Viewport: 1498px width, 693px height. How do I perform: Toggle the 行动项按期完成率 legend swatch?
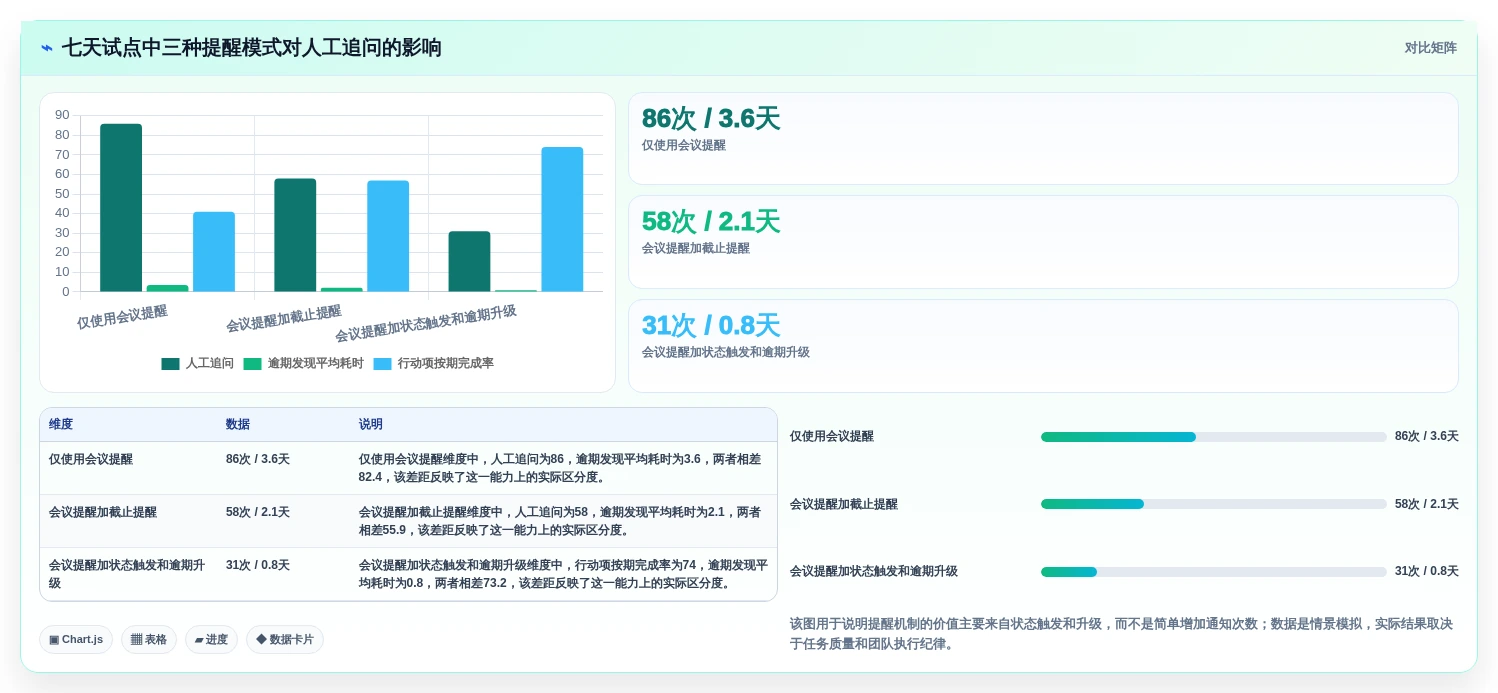tap(382, 364)
